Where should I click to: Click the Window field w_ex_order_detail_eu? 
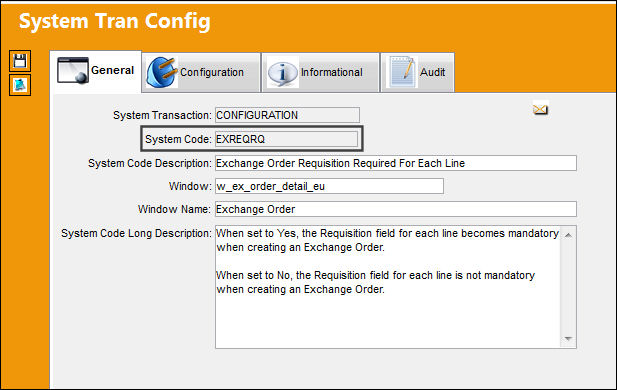coord(329,186)
